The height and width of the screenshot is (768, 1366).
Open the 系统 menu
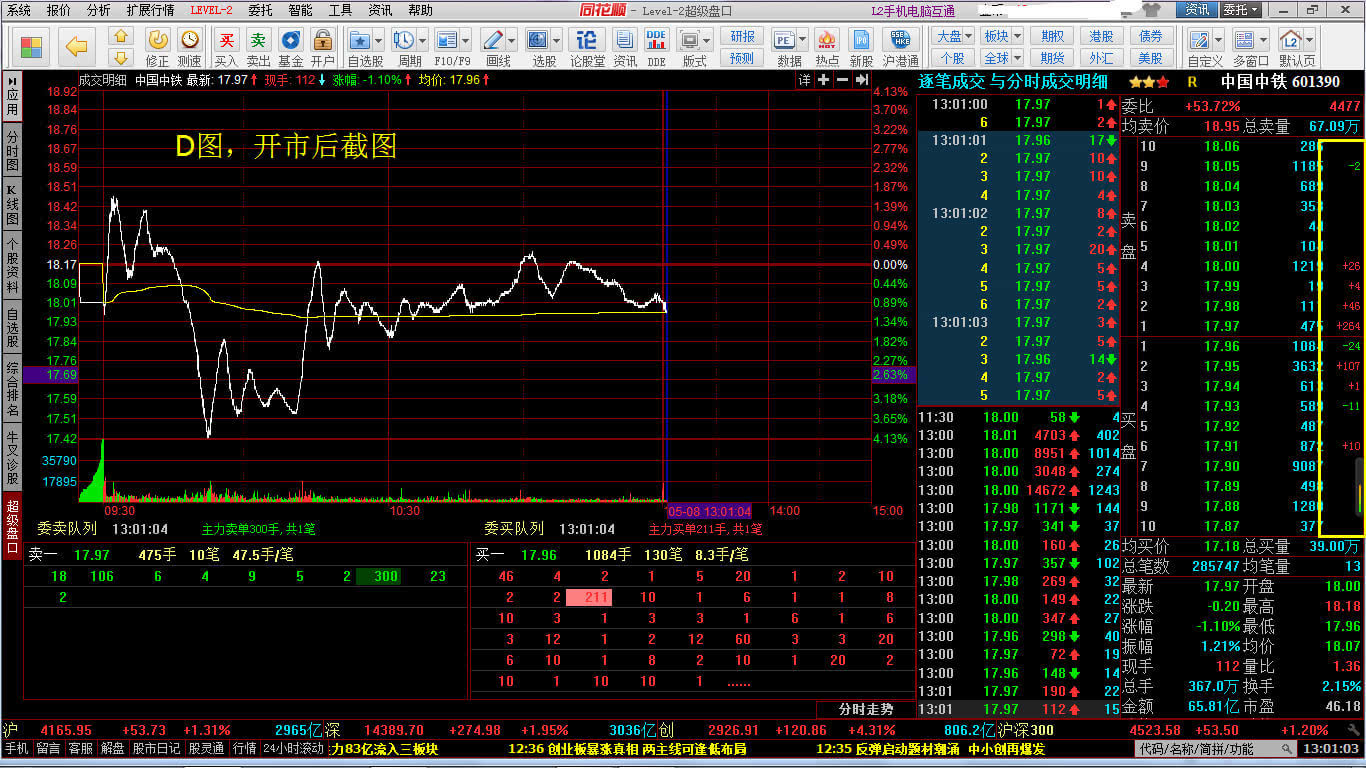click(x=18, y=10)
